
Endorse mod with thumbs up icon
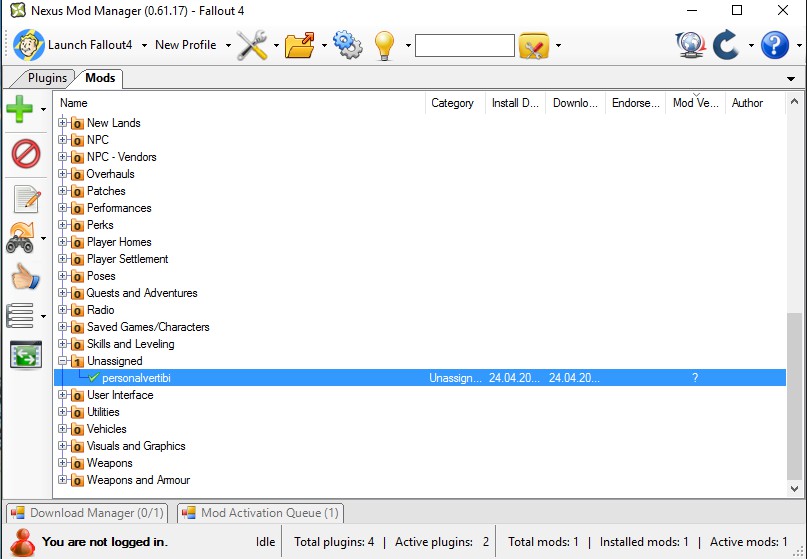coord(25,277)
